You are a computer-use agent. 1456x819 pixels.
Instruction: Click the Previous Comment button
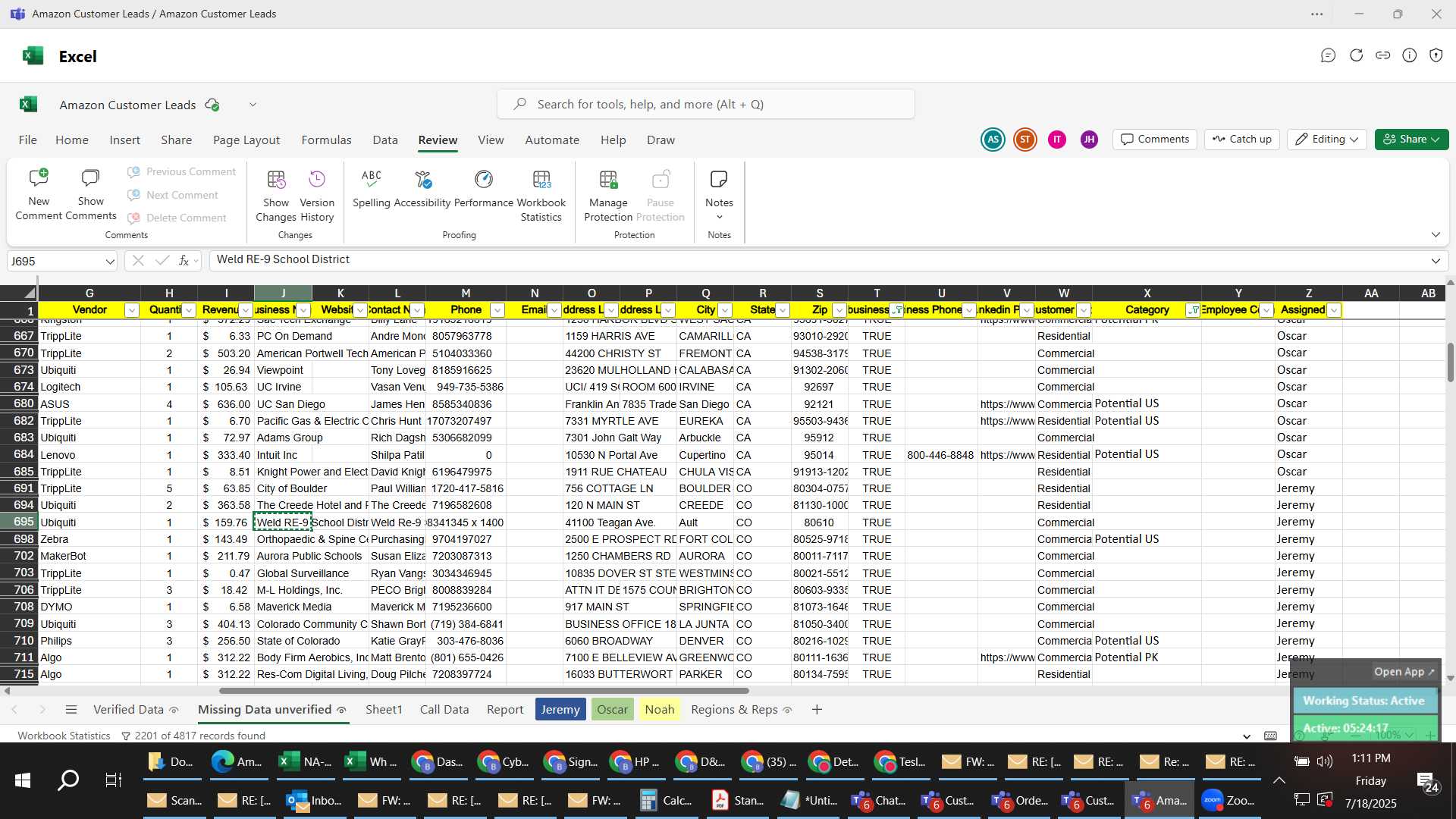click(x=182, y=171)
